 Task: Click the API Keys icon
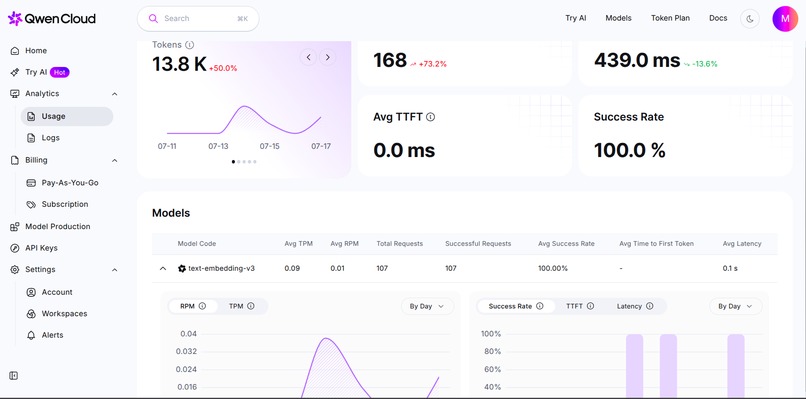(15, 248)
